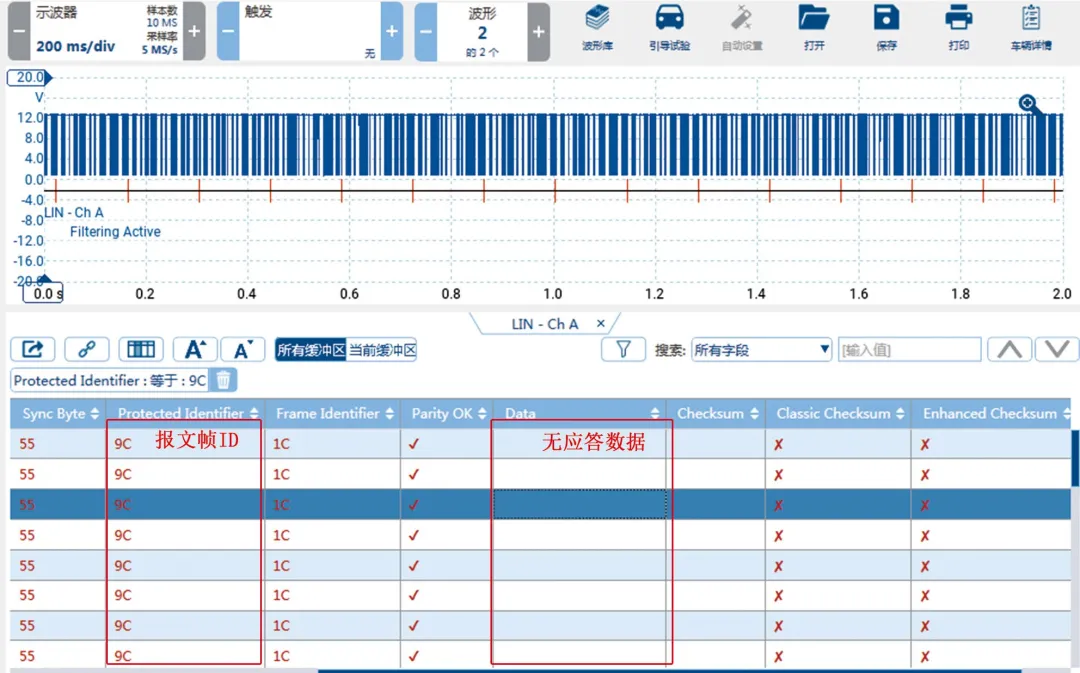Viewport: 1080px width, 673px height.
Task: Click the search value input field
Action: [909, 350]
